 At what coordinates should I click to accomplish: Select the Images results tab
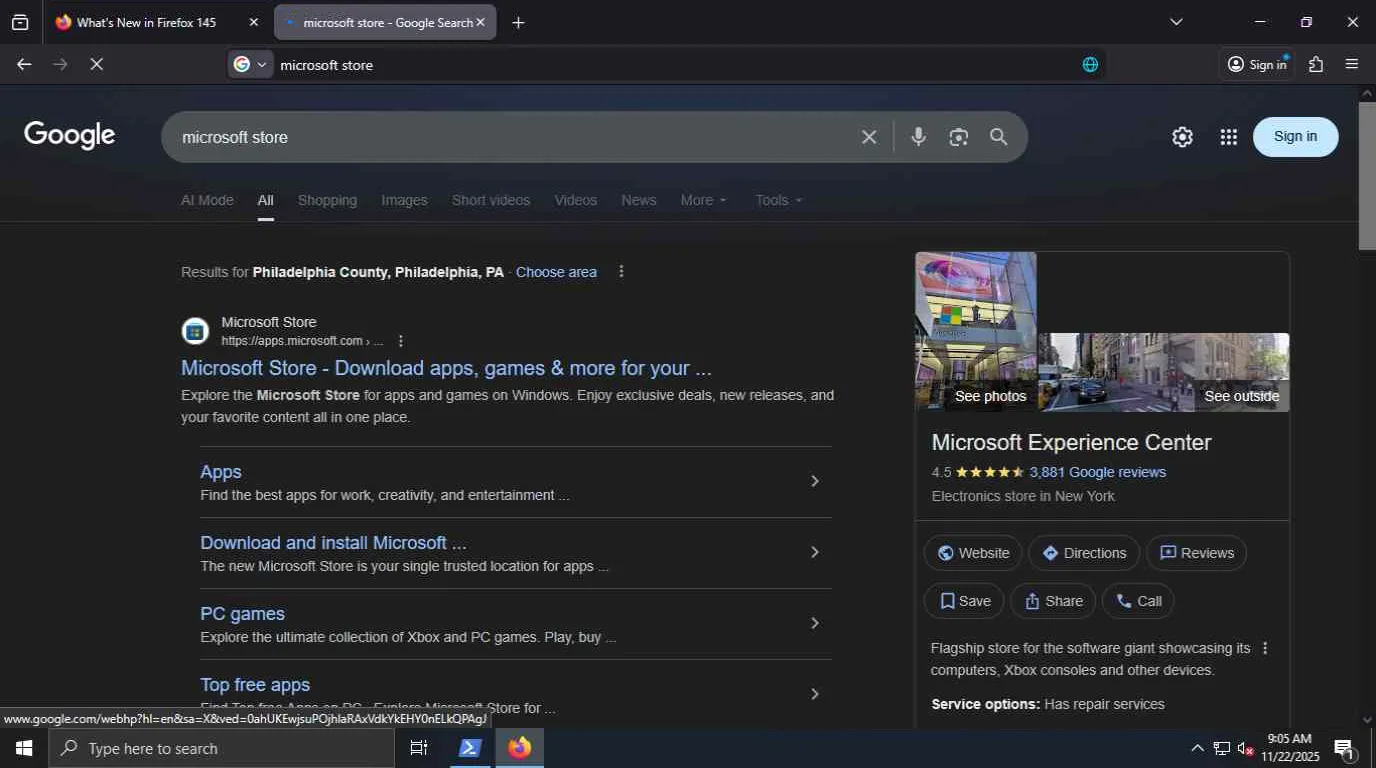[x=404, y=200]
